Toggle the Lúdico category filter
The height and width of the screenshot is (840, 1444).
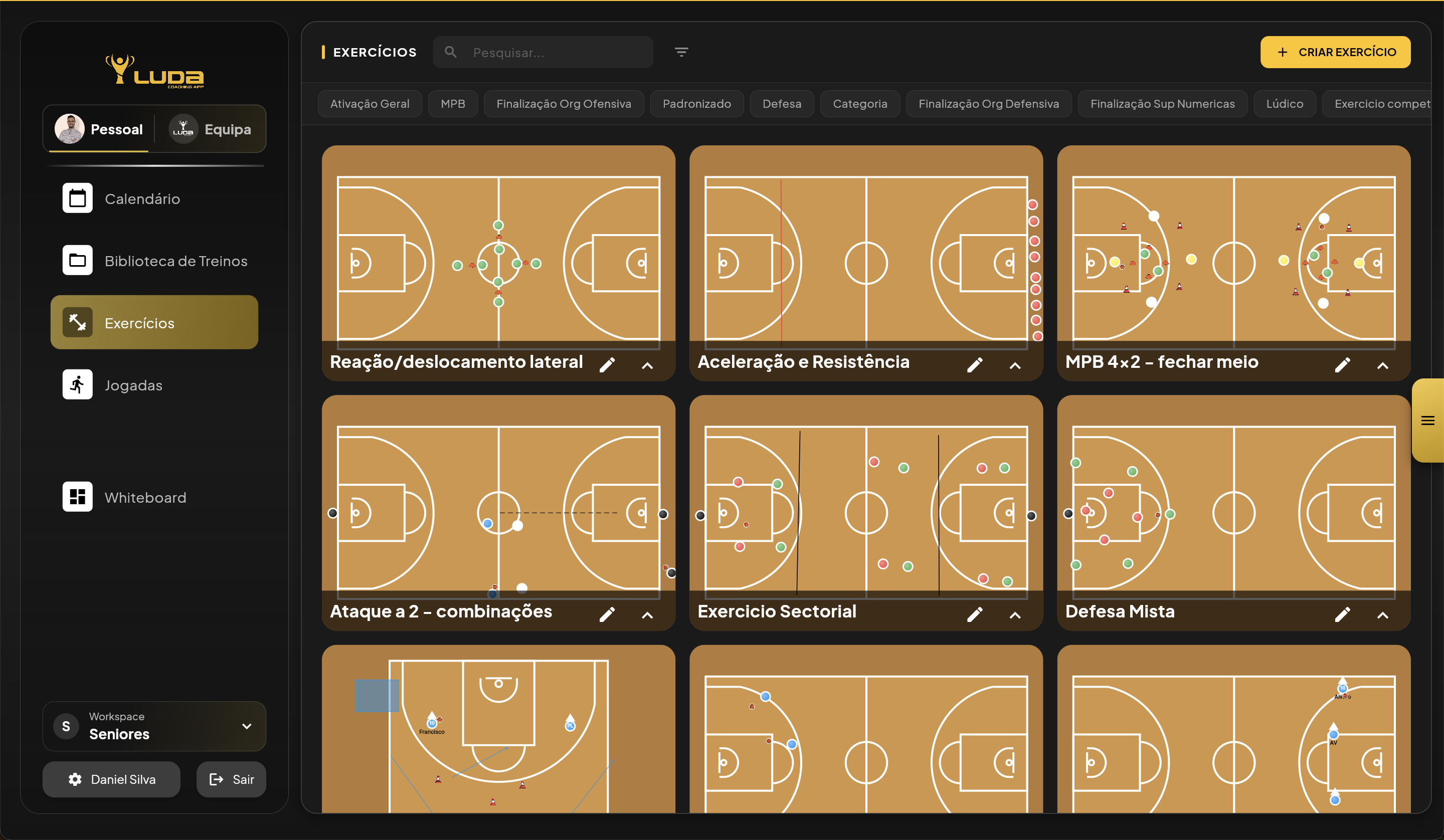(x=1285, y=104)
